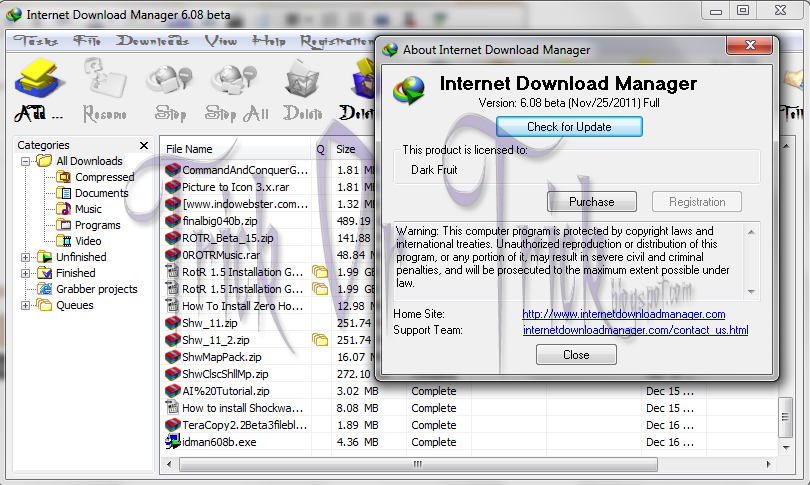Open the contact_us.html support link
This screenshot has width=810, height=485.
pos(635,330)
